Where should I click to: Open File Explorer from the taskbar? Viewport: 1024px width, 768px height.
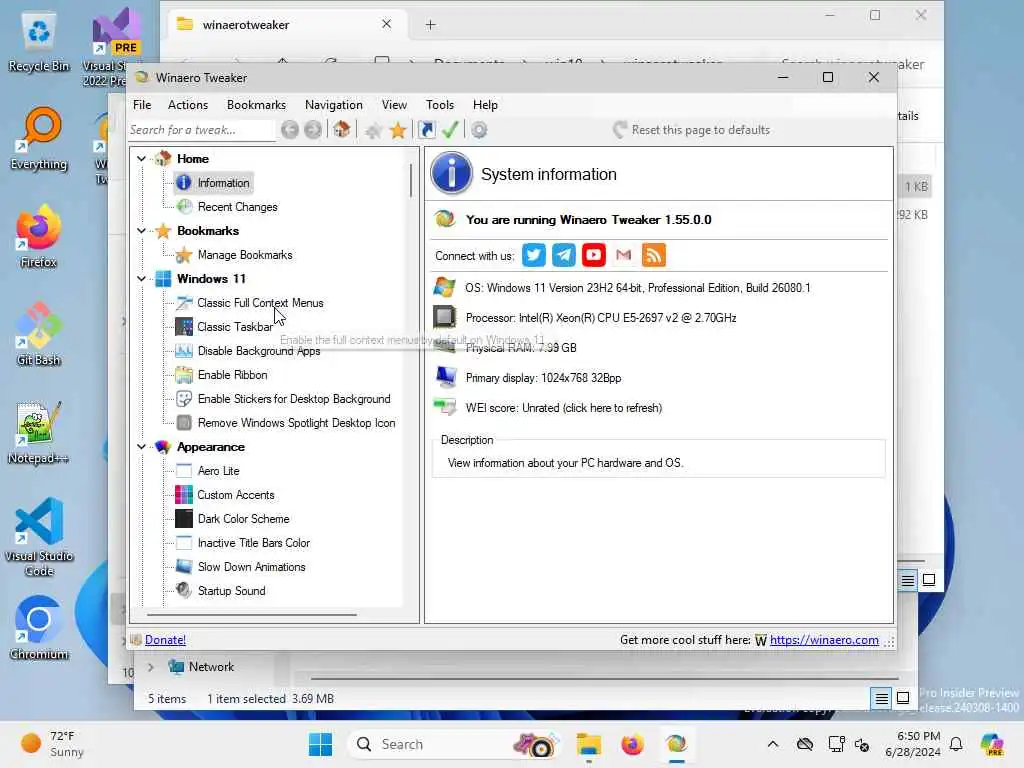[588, 744]
